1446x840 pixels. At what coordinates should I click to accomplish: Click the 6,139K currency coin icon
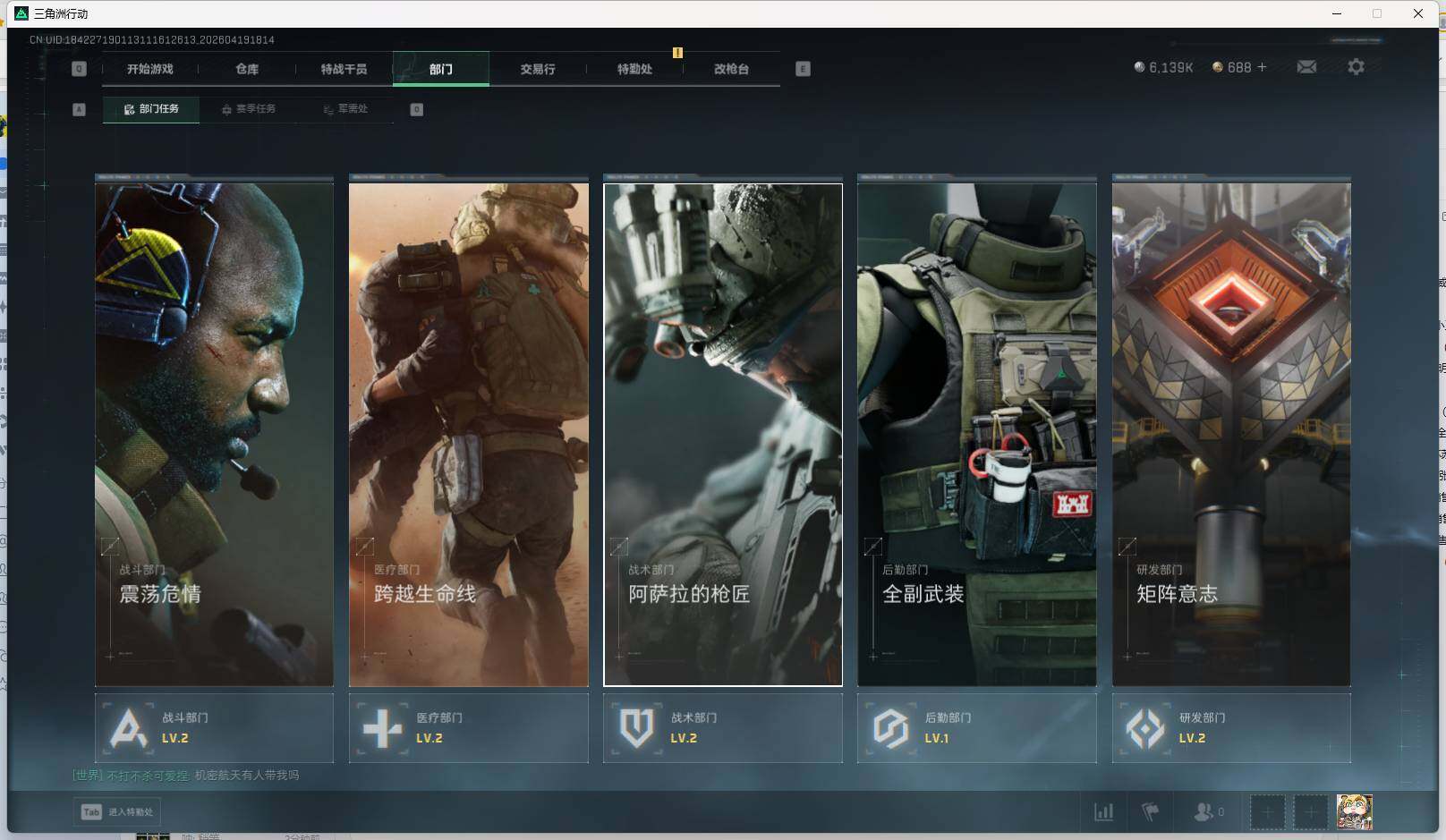[x=1139, y=67]
